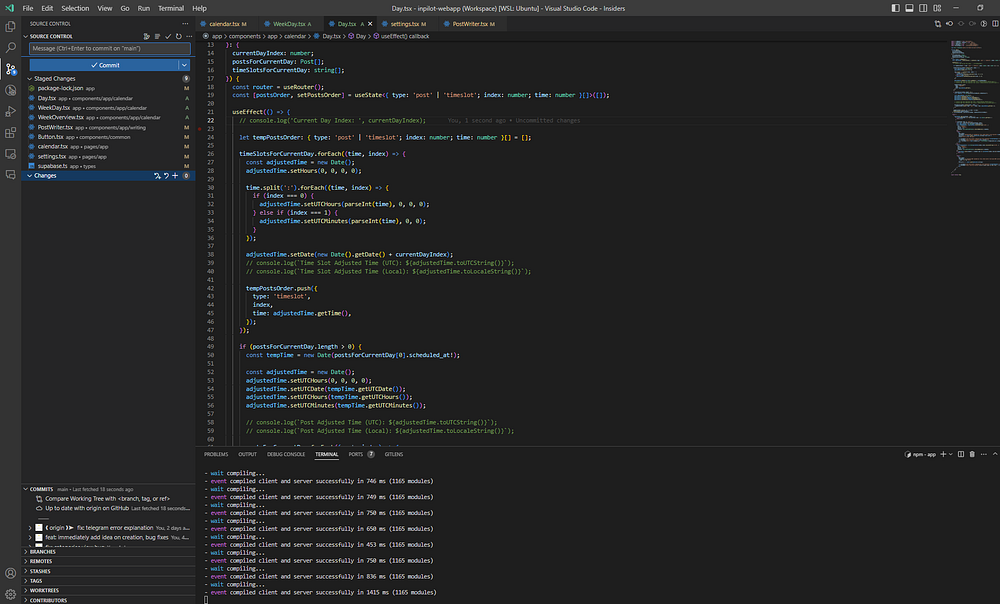Click the refresh icon in Source Control header
This screenshot has height=604, width=1000.
coord(177,36)
